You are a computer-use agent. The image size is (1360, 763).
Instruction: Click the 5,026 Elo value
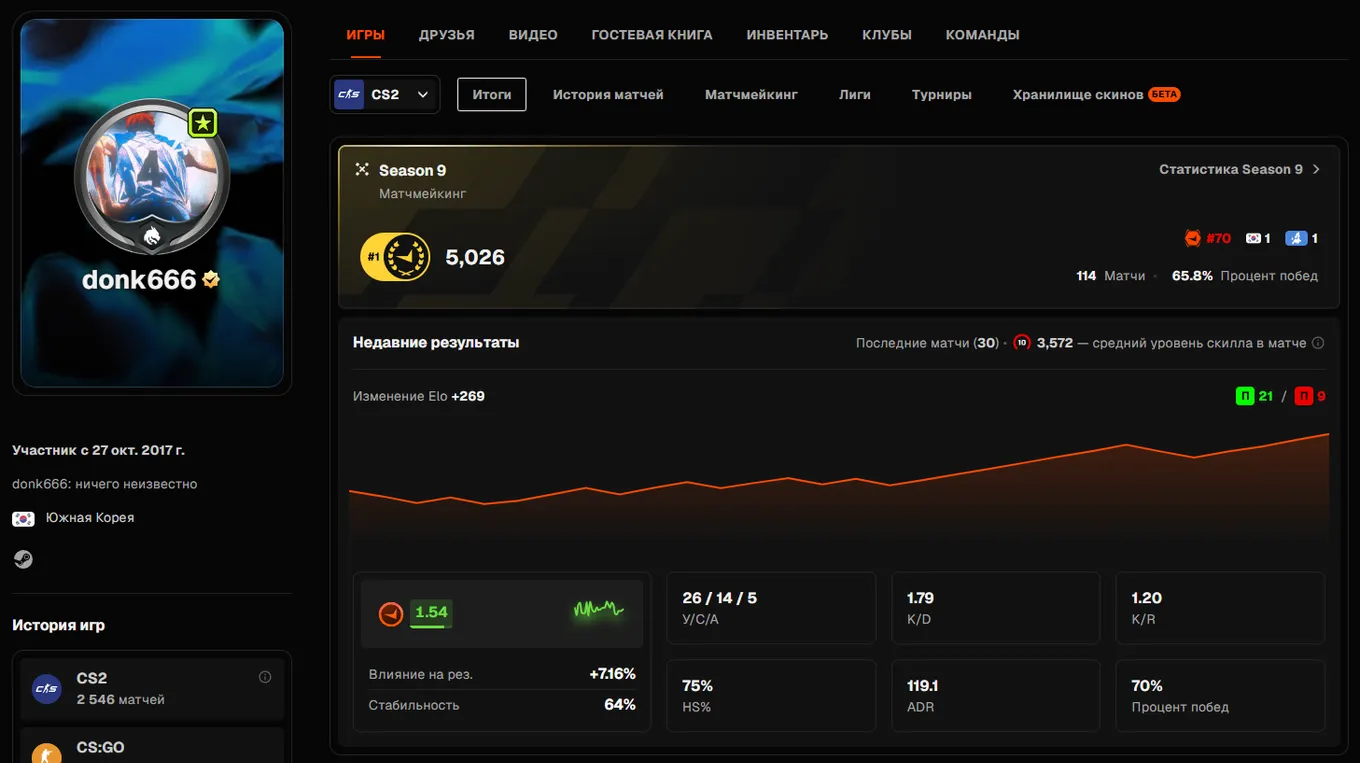tap(475, 257)
